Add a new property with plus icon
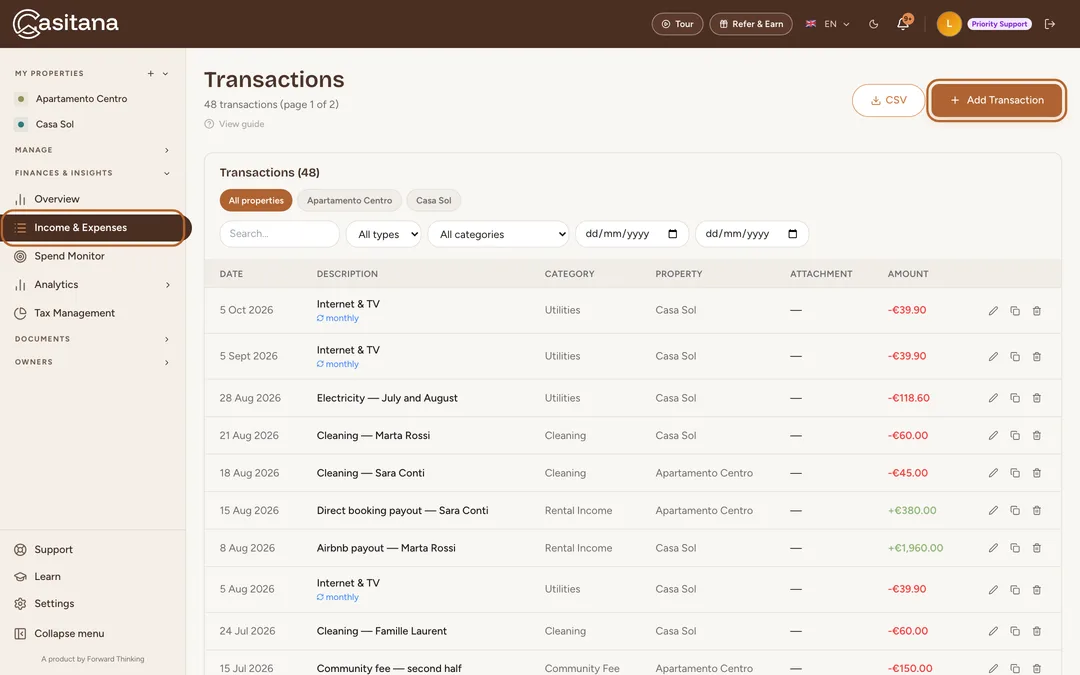This screenshot has height=675, width=1080. [150, 74]
